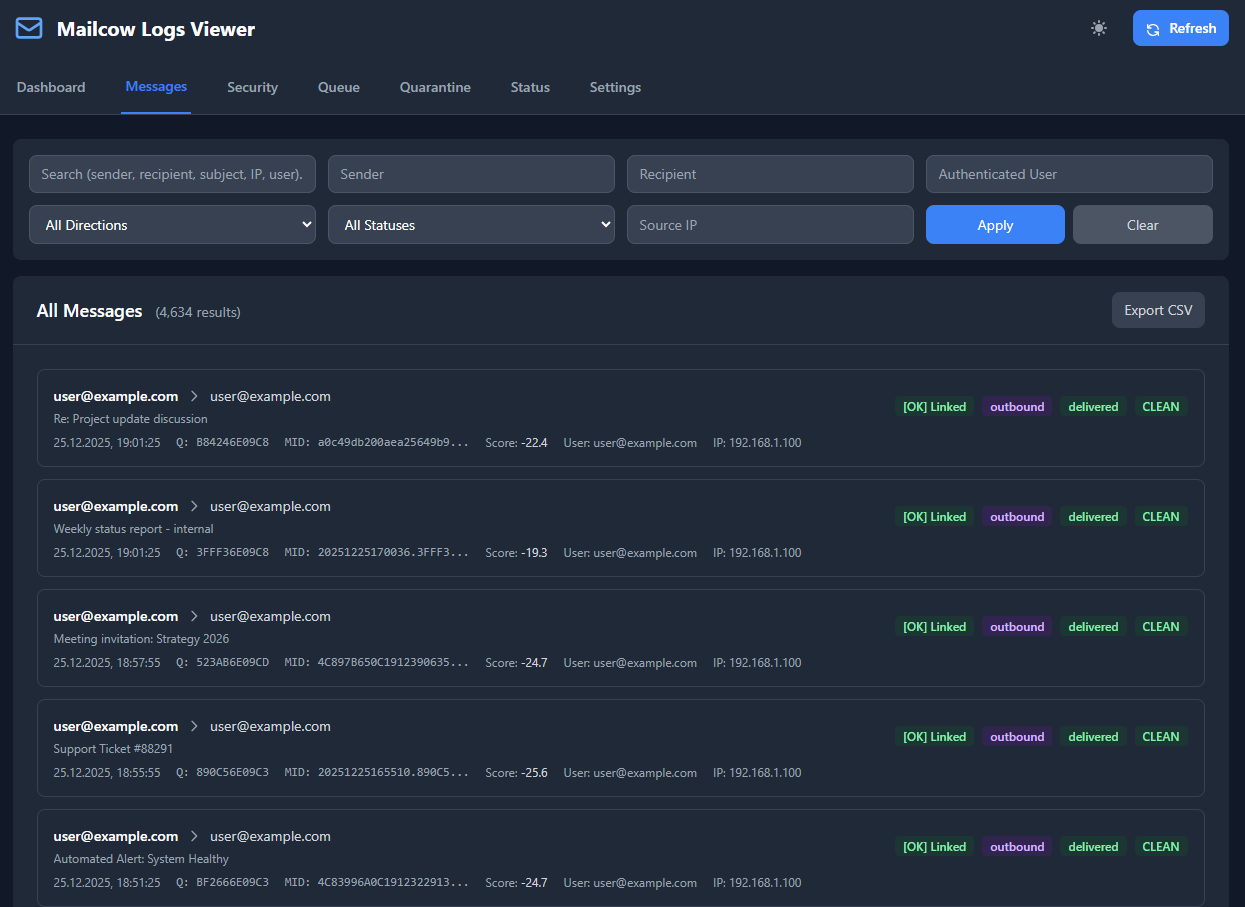Open the Settings tab
Image resolution: width=1245 pixels, height=907 pixels.
point(615,87)
